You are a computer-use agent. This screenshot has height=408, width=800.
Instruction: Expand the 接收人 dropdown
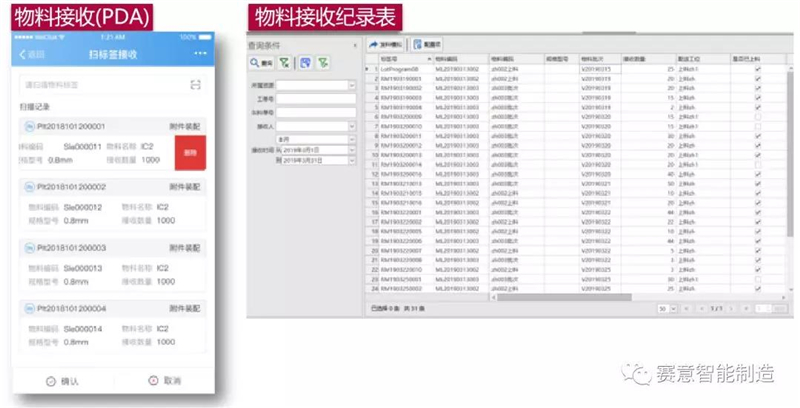pos(351,127)
